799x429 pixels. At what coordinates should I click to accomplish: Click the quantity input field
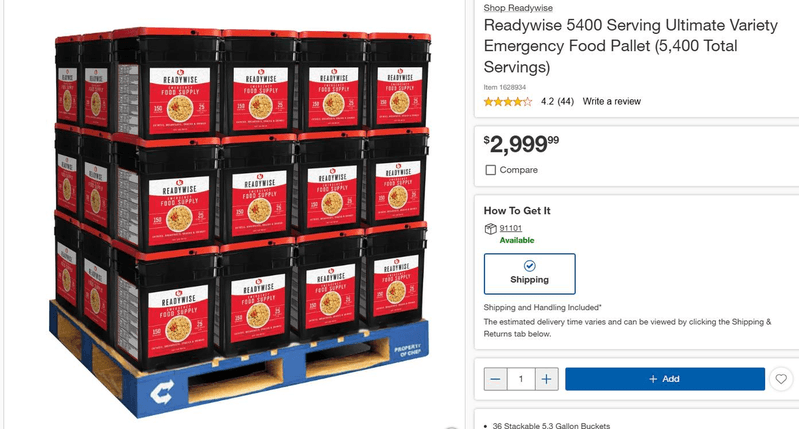pyautogui.click(x=521, y=380)
